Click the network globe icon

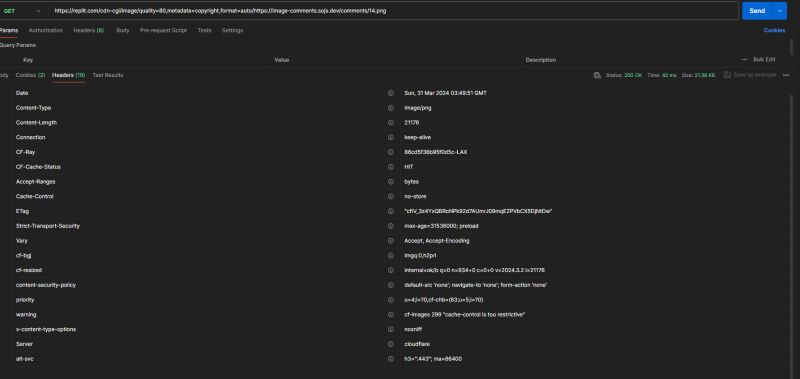pos(597,75)
